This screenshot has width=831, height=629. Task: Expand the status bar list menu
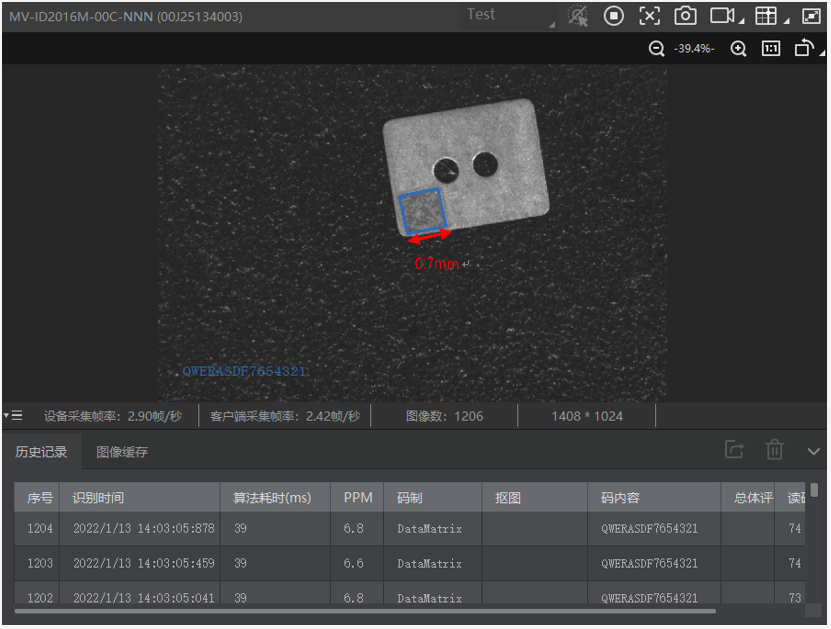pos(13,415)
